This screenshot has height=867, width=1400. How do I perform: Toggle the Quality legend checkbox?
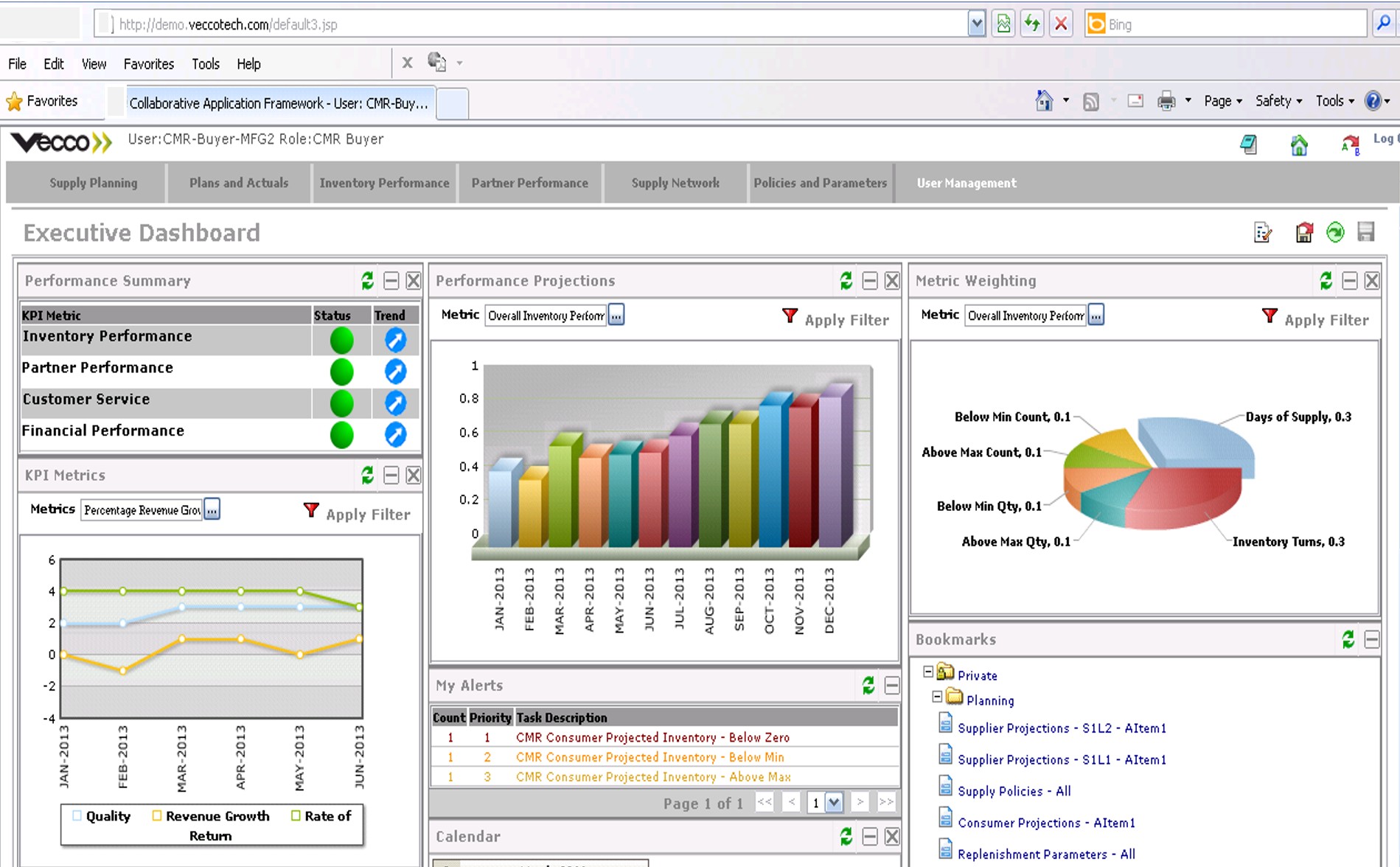(x=77, y=816)
